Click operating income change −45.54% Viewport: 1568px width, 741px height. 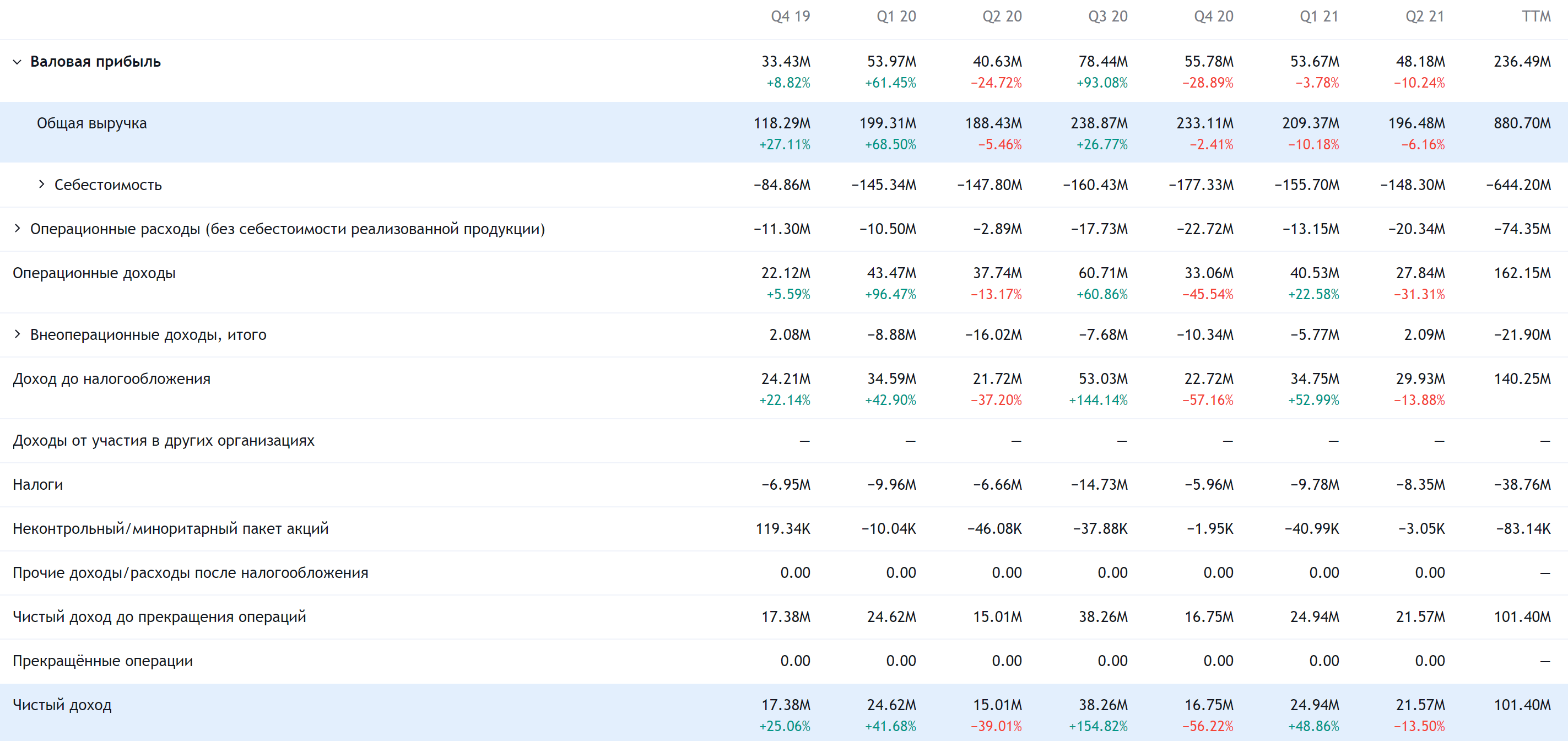[1208, 295]
